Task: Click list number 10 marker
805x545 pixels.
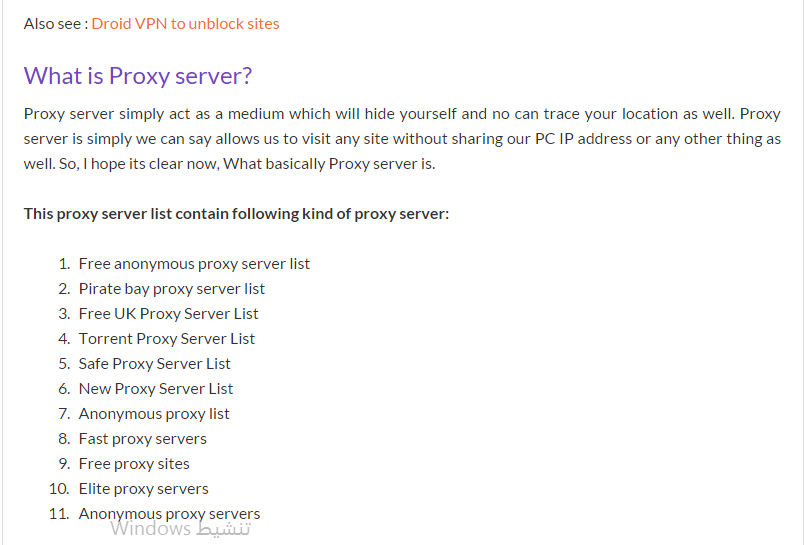Action: pyautogui.click(x=60, y=489)
